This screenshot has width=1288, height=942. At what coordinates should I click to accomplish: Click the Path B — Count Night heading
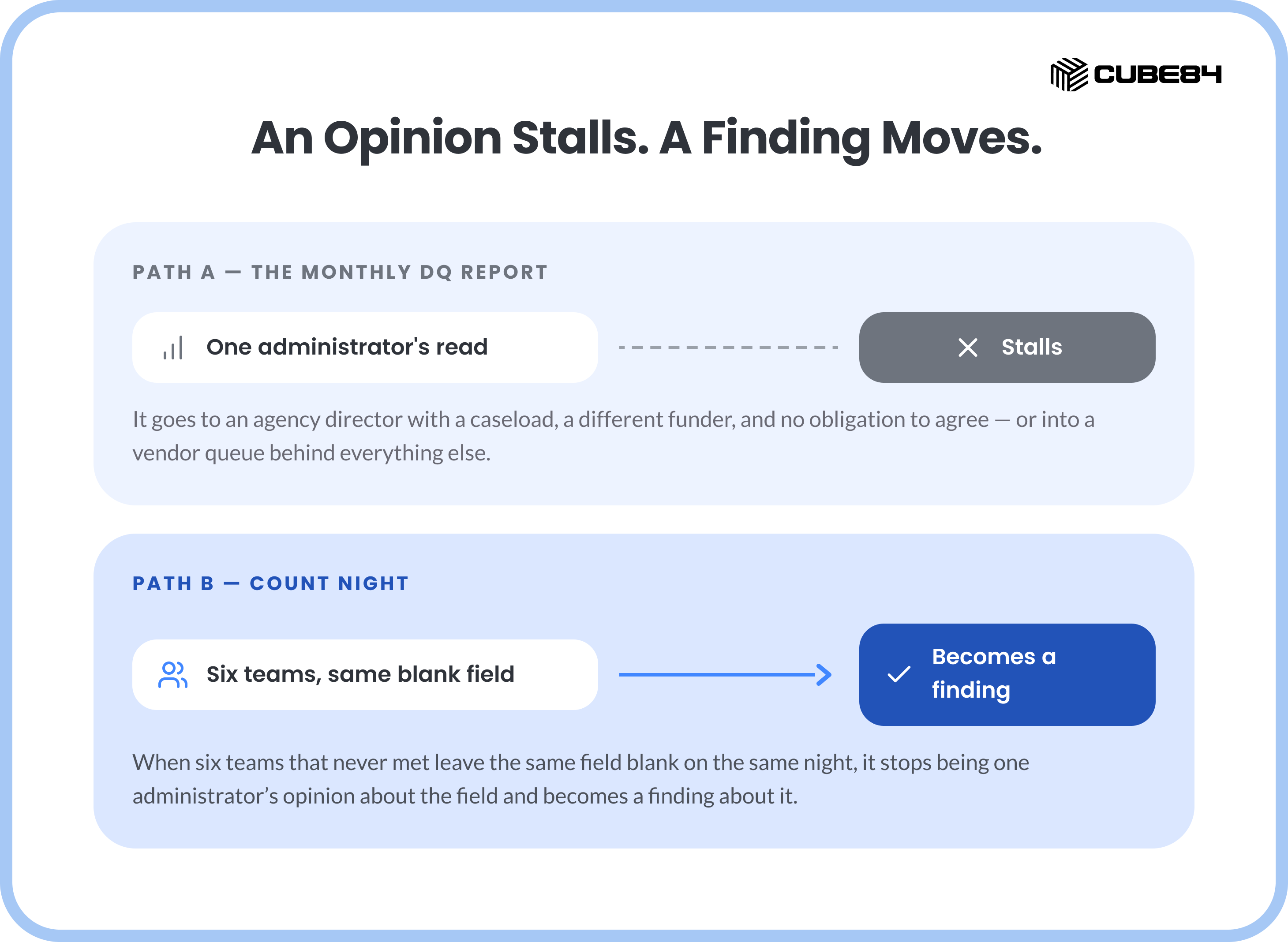(x=271, y=583)
